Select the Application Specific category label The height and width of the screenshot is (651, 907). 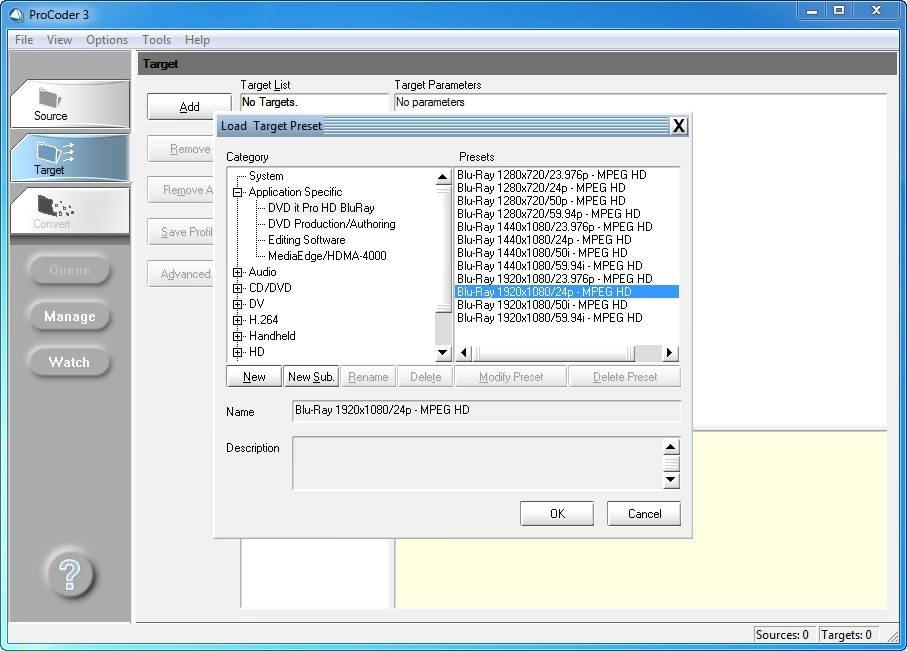295,192
